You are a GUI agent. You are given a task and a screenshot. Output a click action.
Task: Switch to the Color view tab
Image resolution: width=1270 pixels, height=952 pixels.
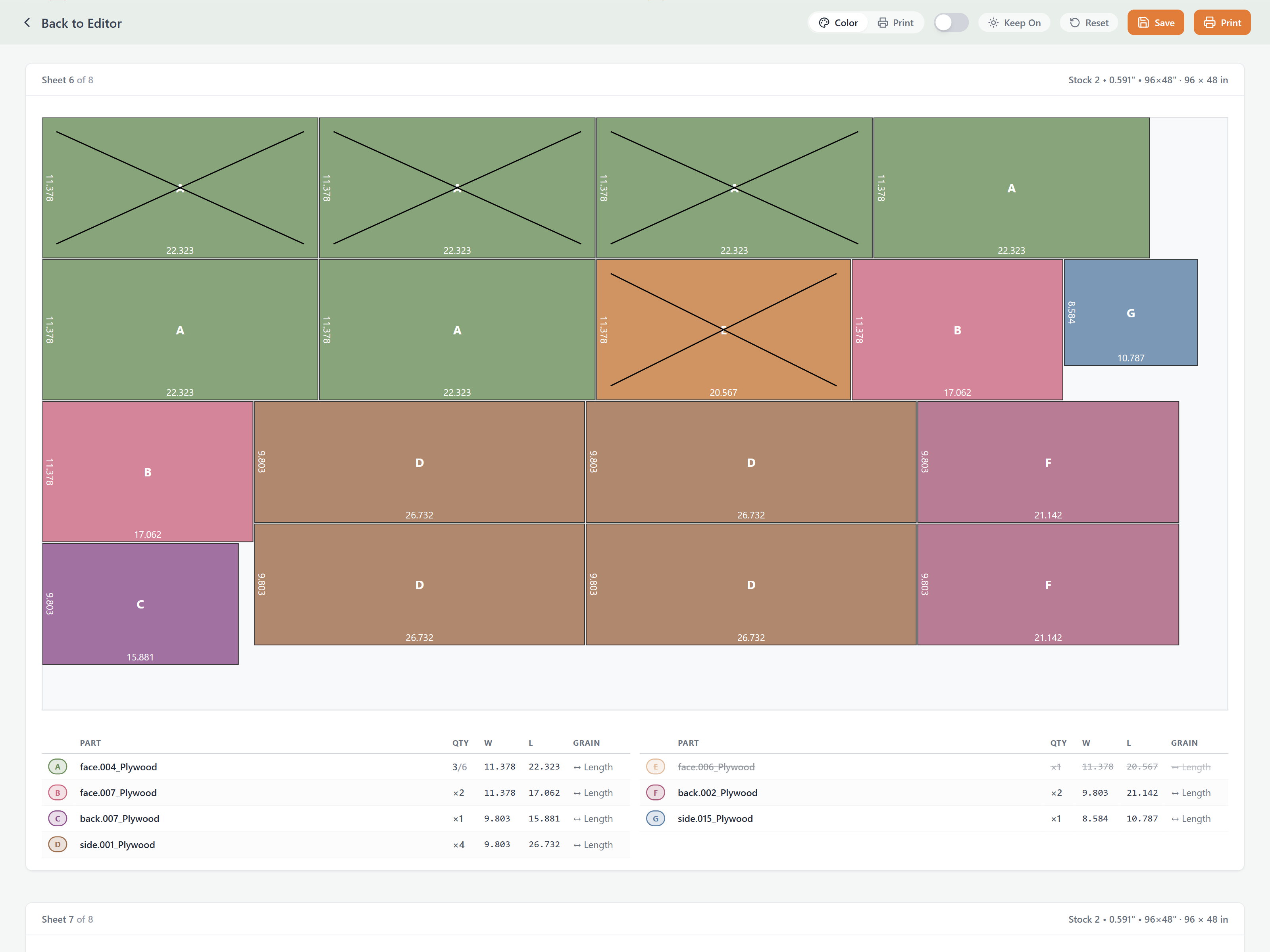pyautogui.click(x=838, y=22)
